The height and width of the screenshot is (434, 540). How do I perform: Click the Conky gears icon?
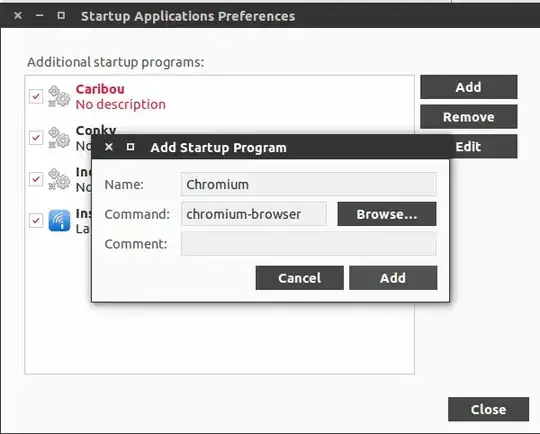click(59, 138)
